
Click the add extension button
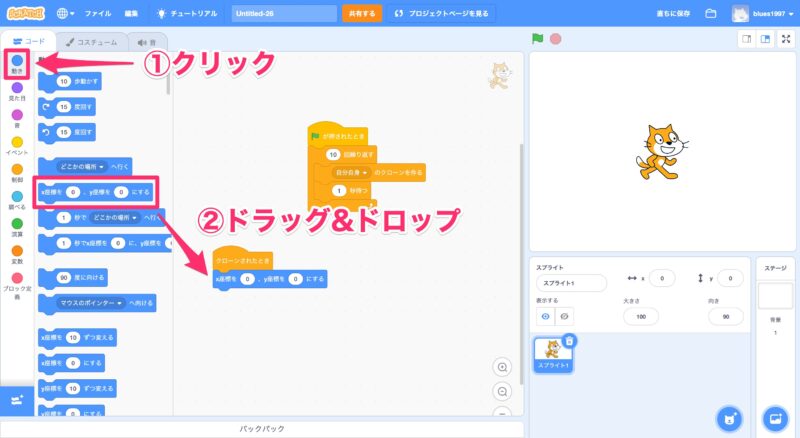[x=17, y=400]
